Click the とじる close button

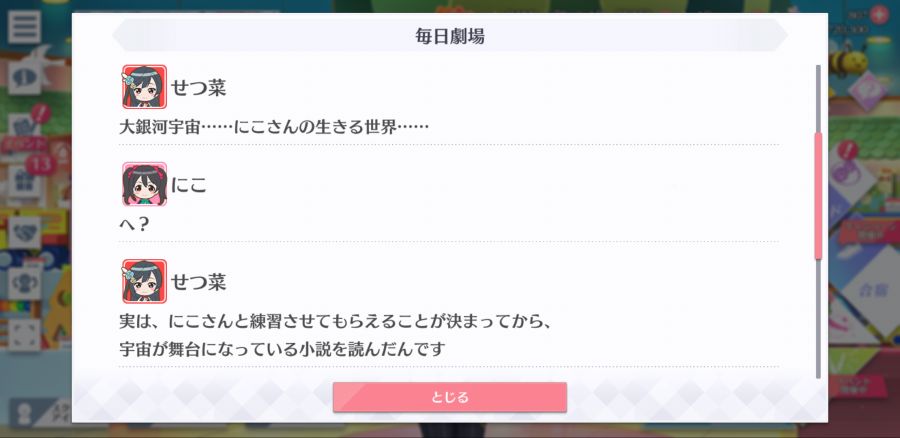449,397
